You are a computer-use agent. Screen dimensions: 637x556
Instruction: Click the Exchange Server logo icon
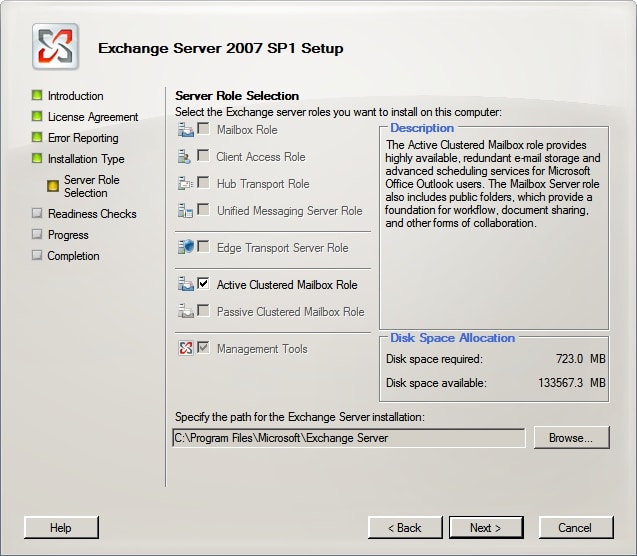[x=56, y=47]
